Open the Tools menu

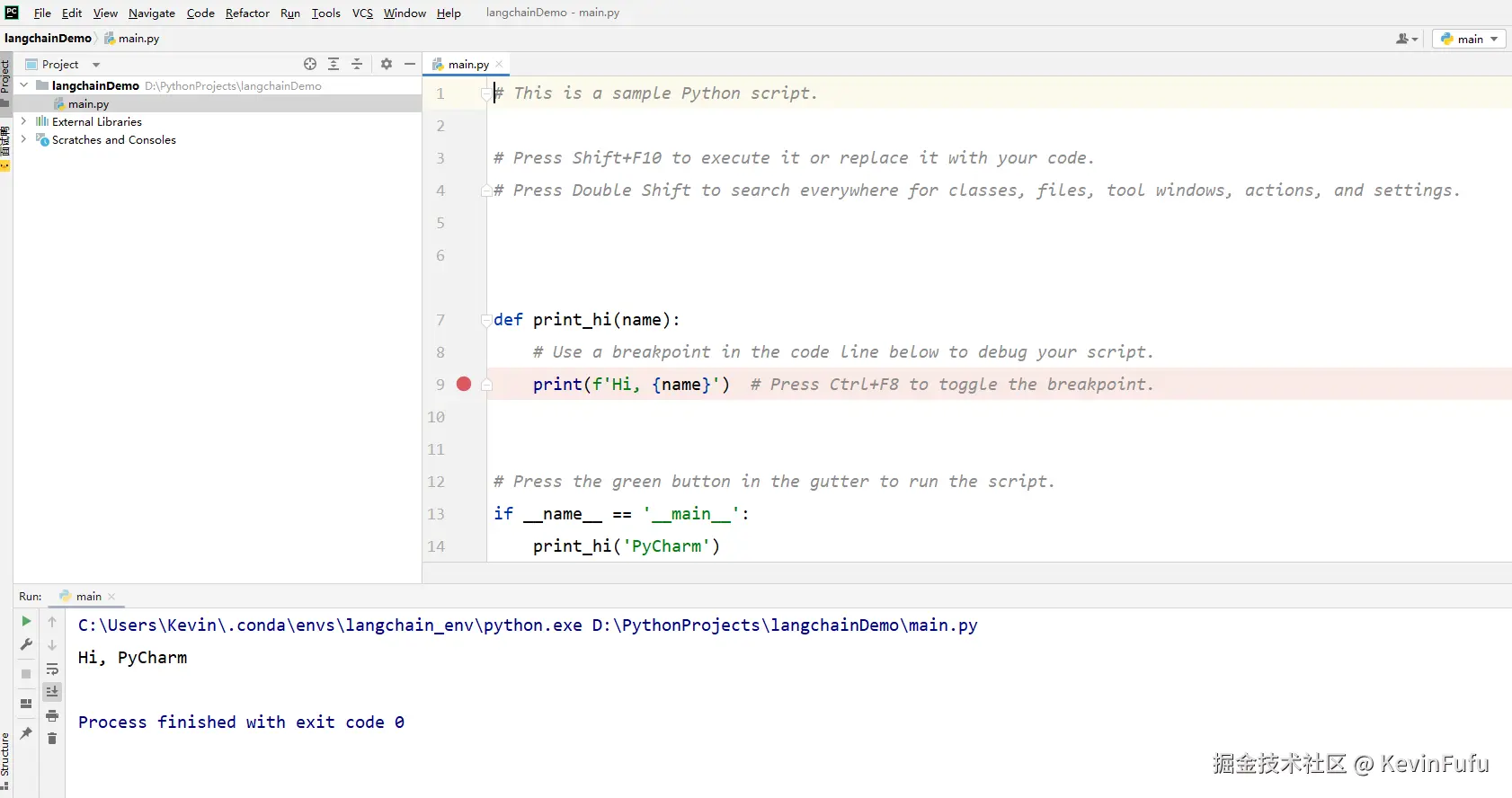pyautogui.click(x=326, y=13)
